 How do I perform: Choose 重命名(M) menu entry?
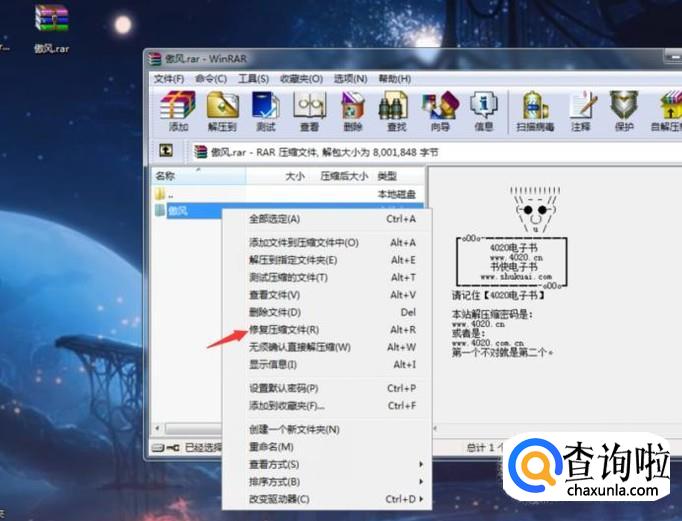pyautogui.click(x=327, y=447)
